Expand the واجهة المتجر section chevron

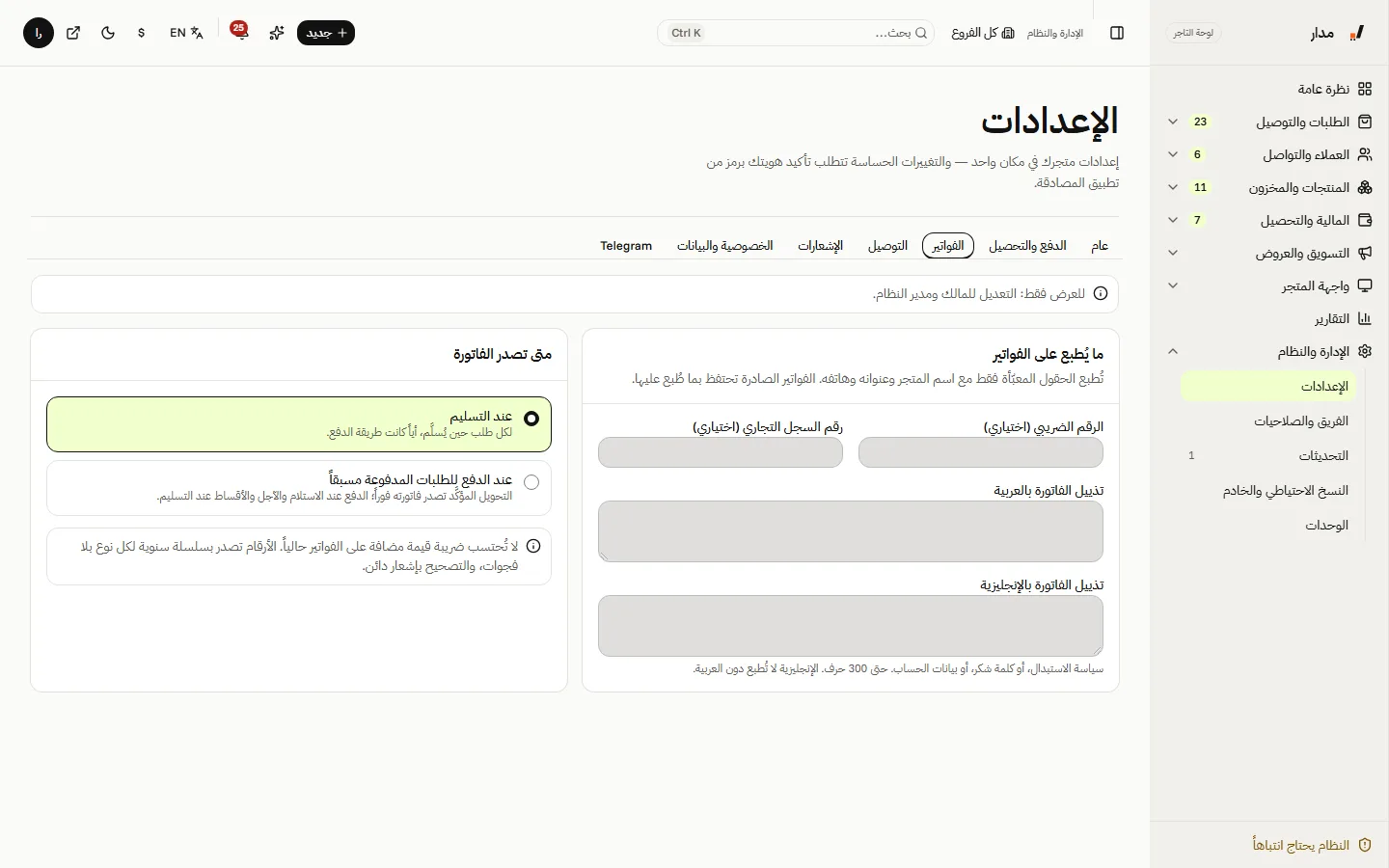coord(1173,285)
